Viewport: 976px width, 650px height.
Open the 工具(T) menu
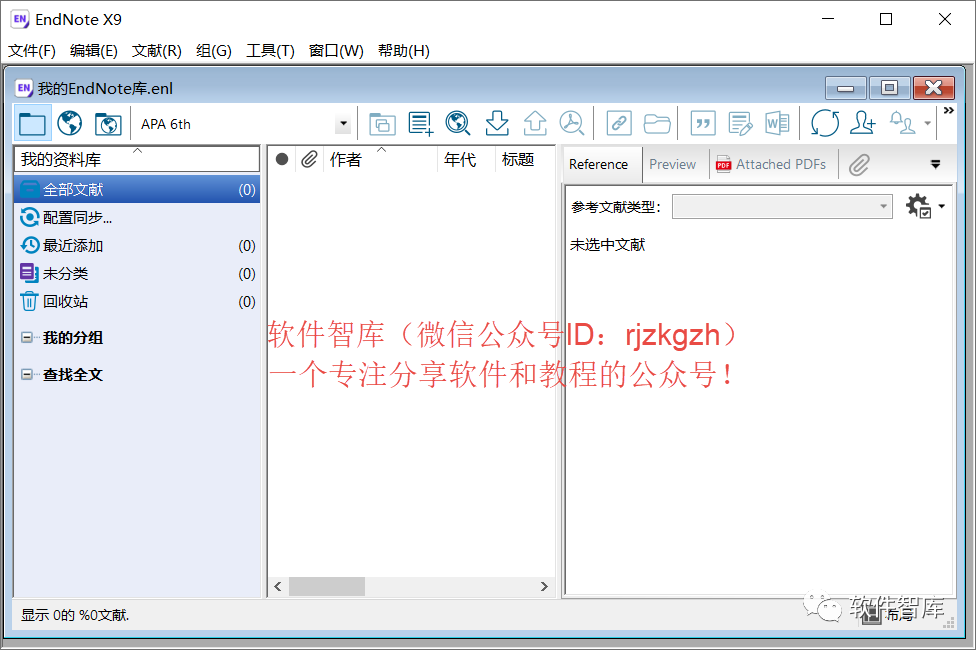[270, 50]
